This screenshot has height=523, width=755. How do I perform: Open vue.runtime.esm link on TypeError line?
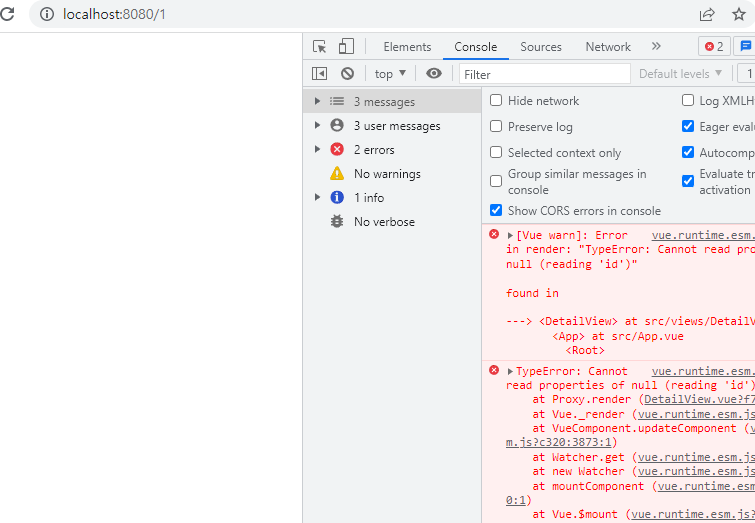(703, 371)
